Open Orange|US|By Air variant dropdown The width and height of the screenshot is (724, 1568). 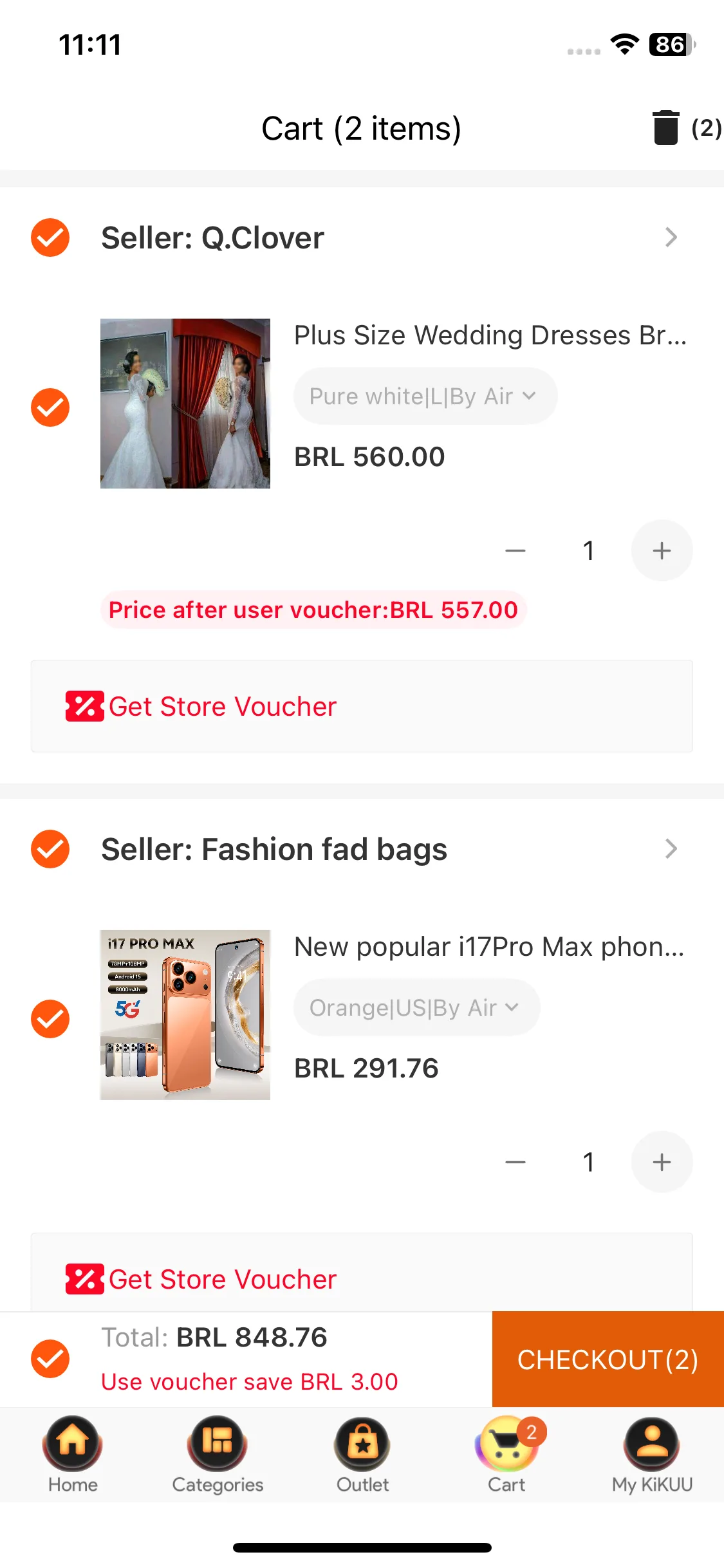tap(416, 1007)
